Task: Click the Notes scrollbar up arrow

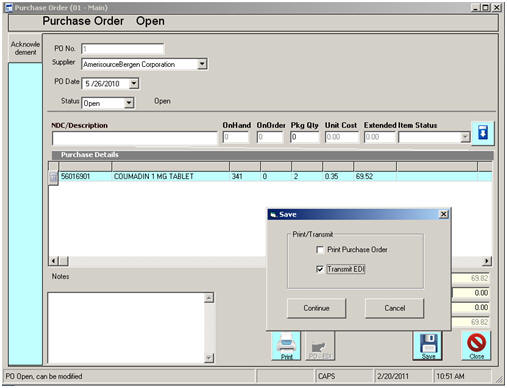Action: pyautogui.click(x=209, y=298)
